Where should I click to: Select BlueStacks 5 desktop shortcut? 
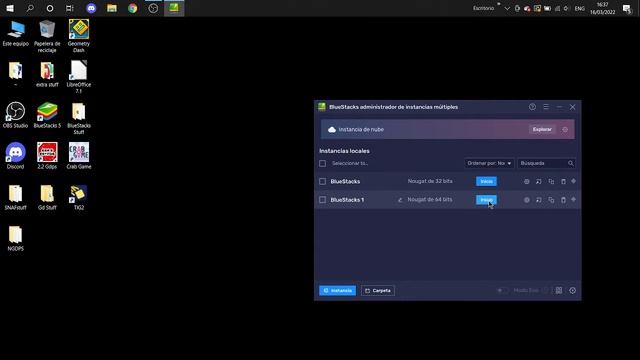[47, 115]
